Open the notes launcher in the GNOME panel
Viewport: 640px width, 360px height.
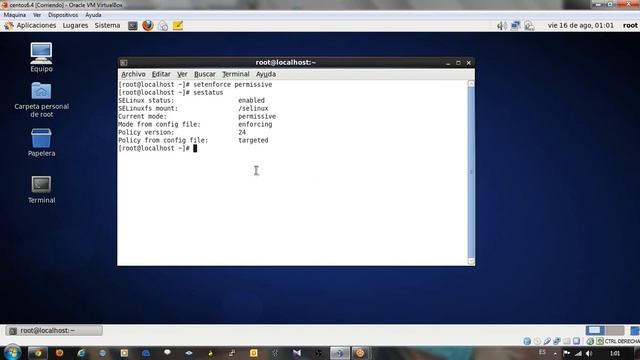coord(178,25)
